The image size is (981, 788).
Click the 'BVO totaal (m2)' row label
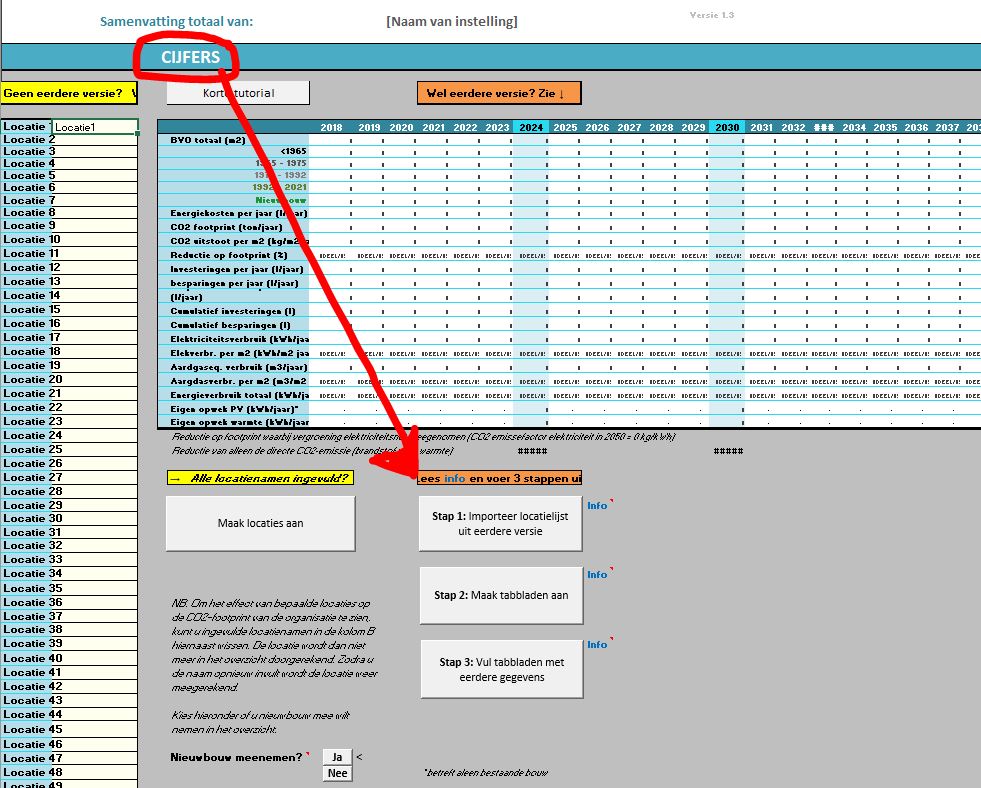[x=208, y=140]
